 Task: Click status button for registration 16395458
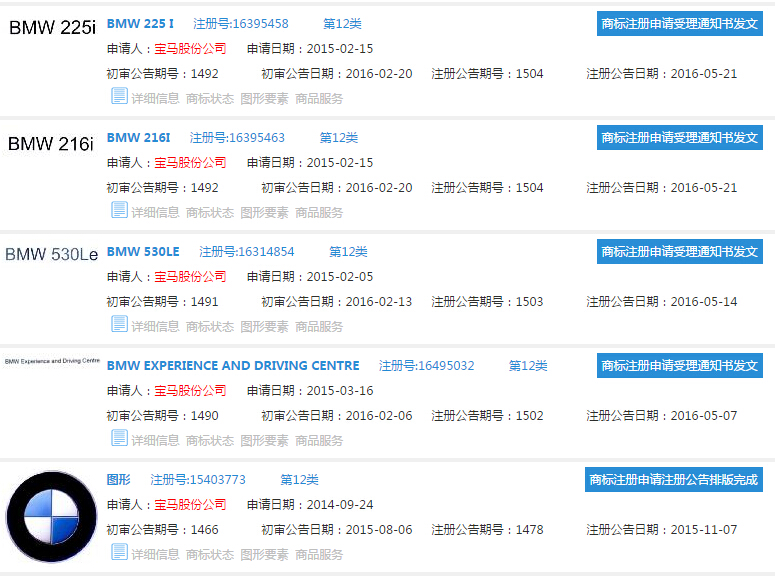click(680, 24)
